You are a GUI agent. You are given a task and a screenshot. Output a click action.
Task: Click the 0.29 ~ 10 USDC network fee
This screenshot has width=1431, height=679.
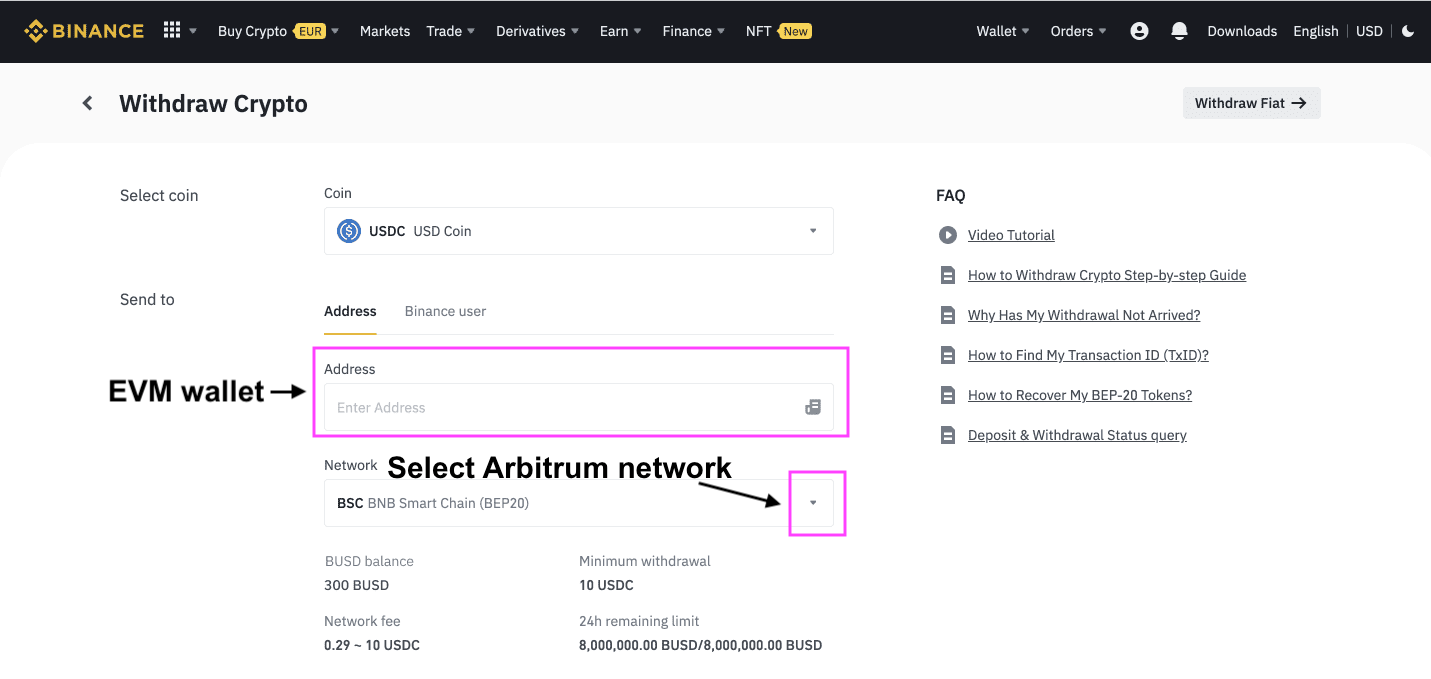tap(372, 645)
